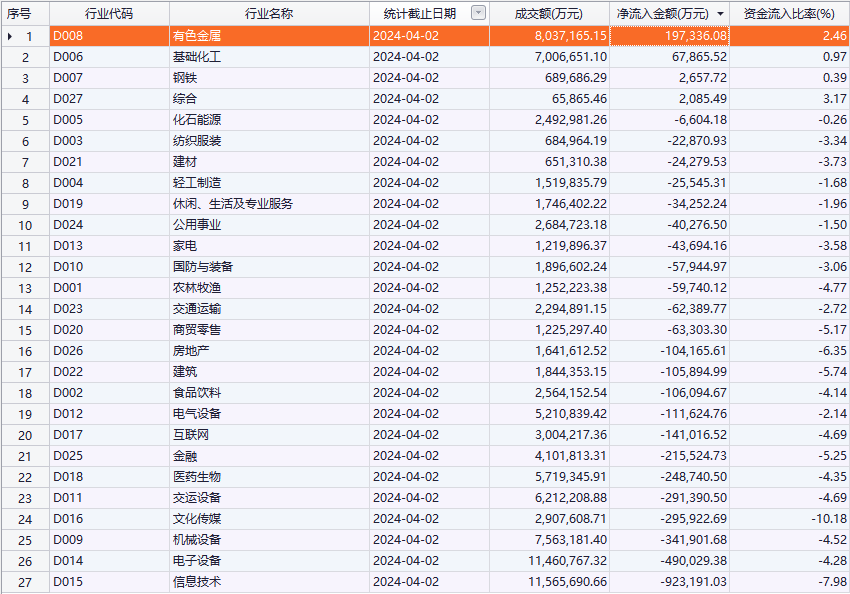The width and height of the screenshot is (850, 594).
Task: Click industry code D025 for 金融
Action: 68,456
